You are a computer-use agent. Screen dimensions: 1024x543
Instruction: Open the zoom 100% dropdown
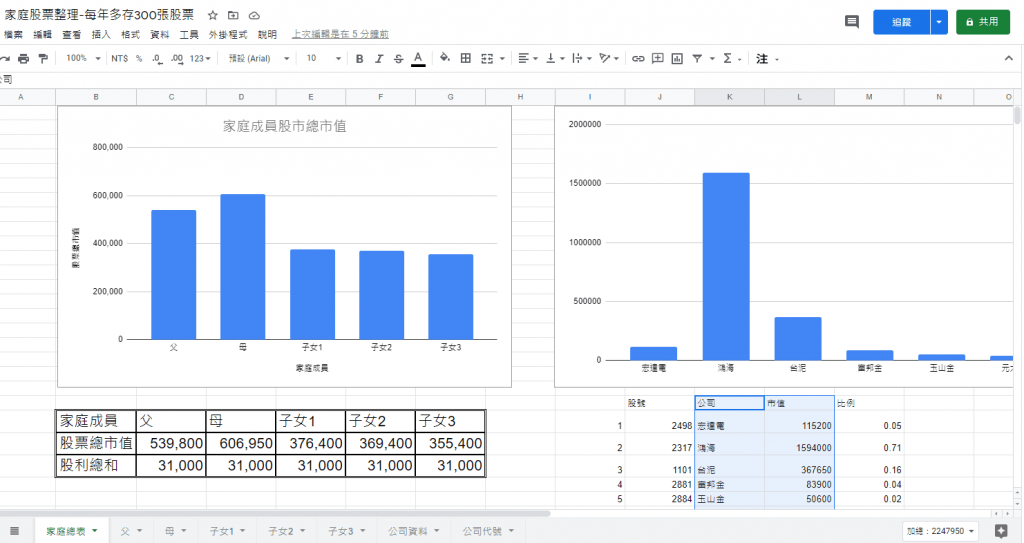coord(83,59)
